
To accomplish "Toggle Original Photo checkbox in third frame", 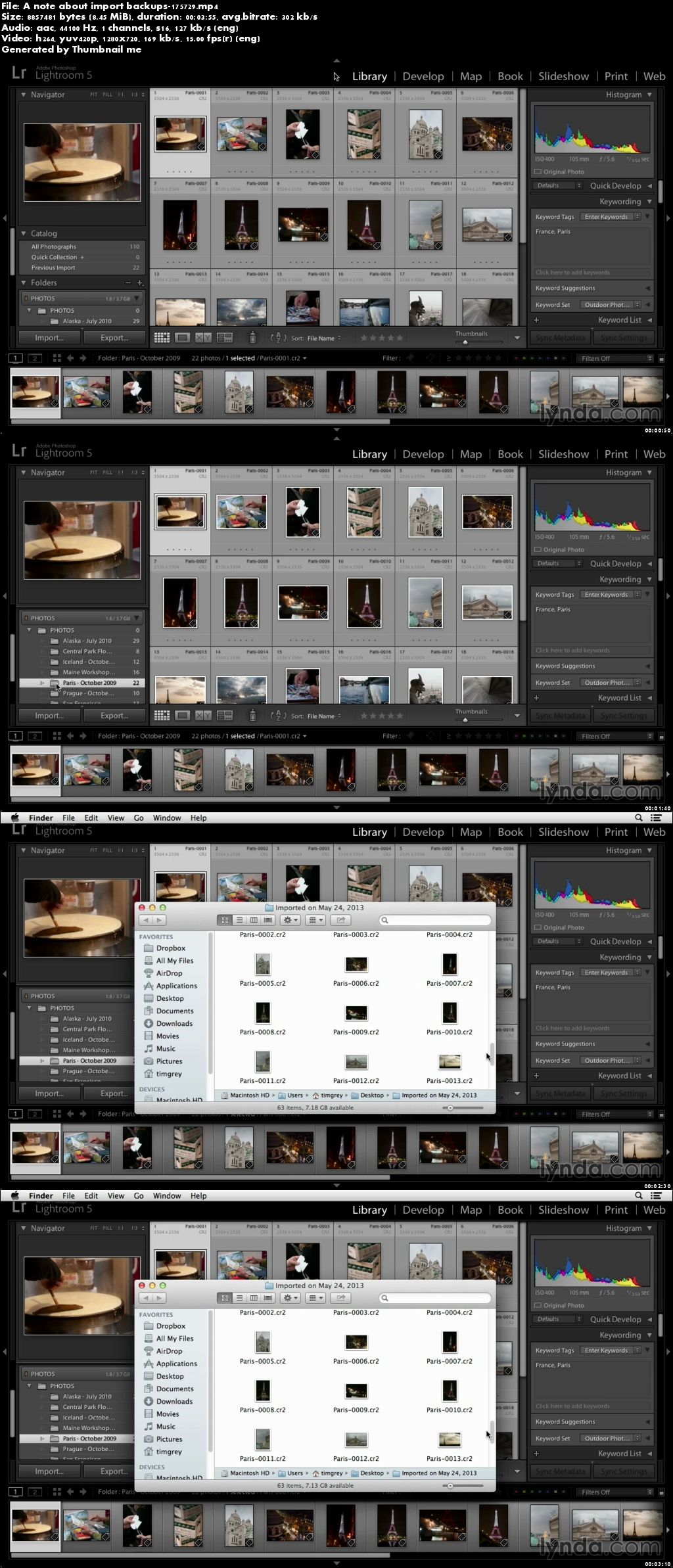I will (538, 927).
